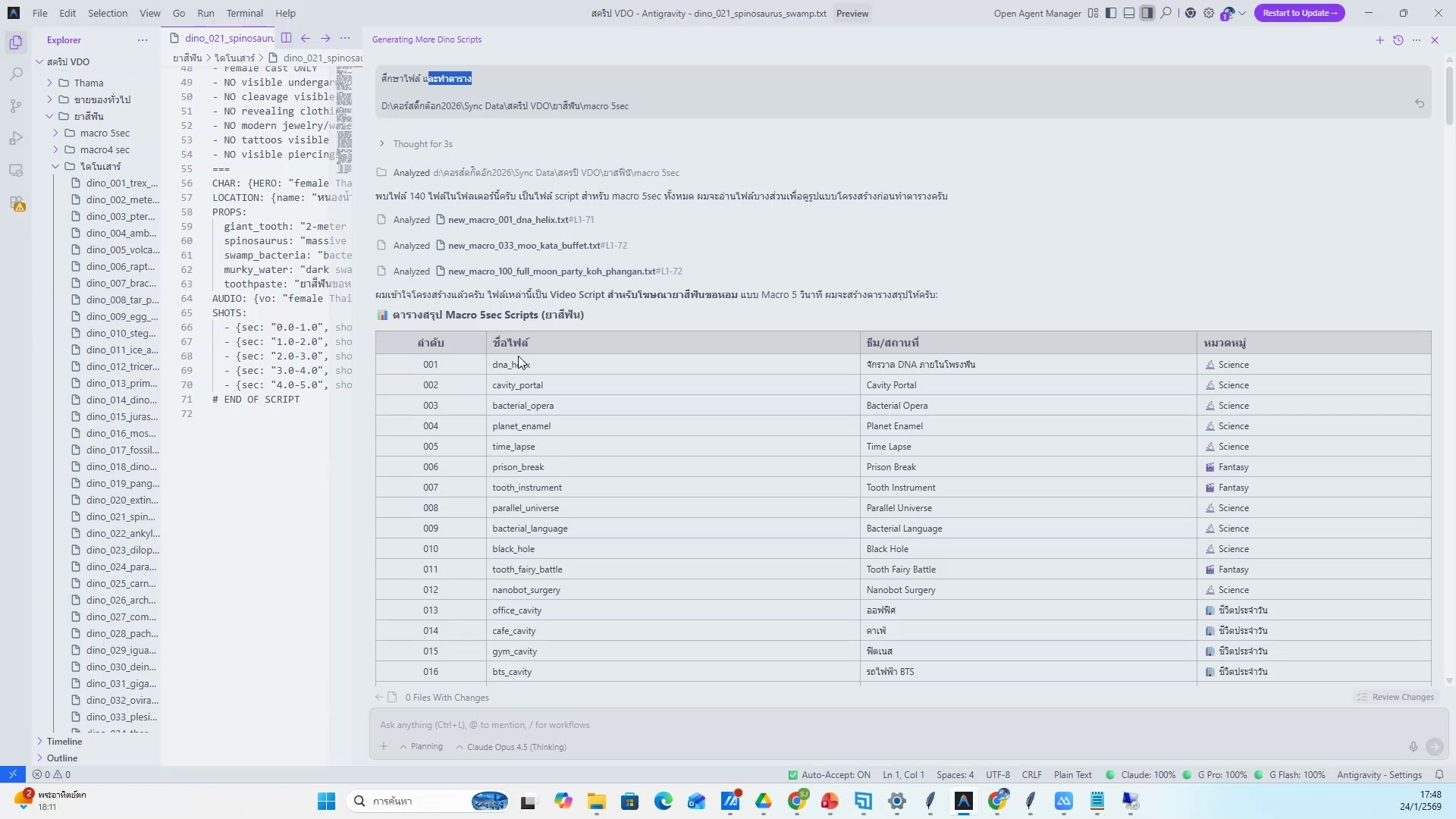The height and width of the screenshot is (819, 1456).
Task: Click the Restart to Update button
Action: click(1299, 13)
